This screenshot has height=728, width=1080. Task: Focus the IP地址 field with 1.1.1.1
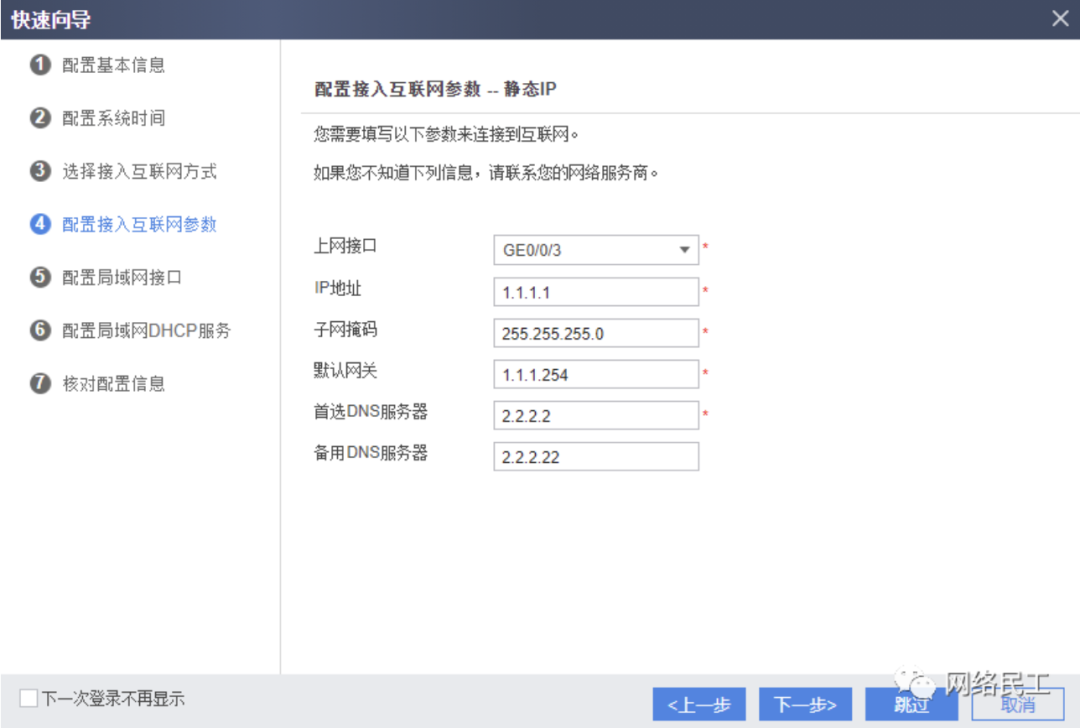596,292
